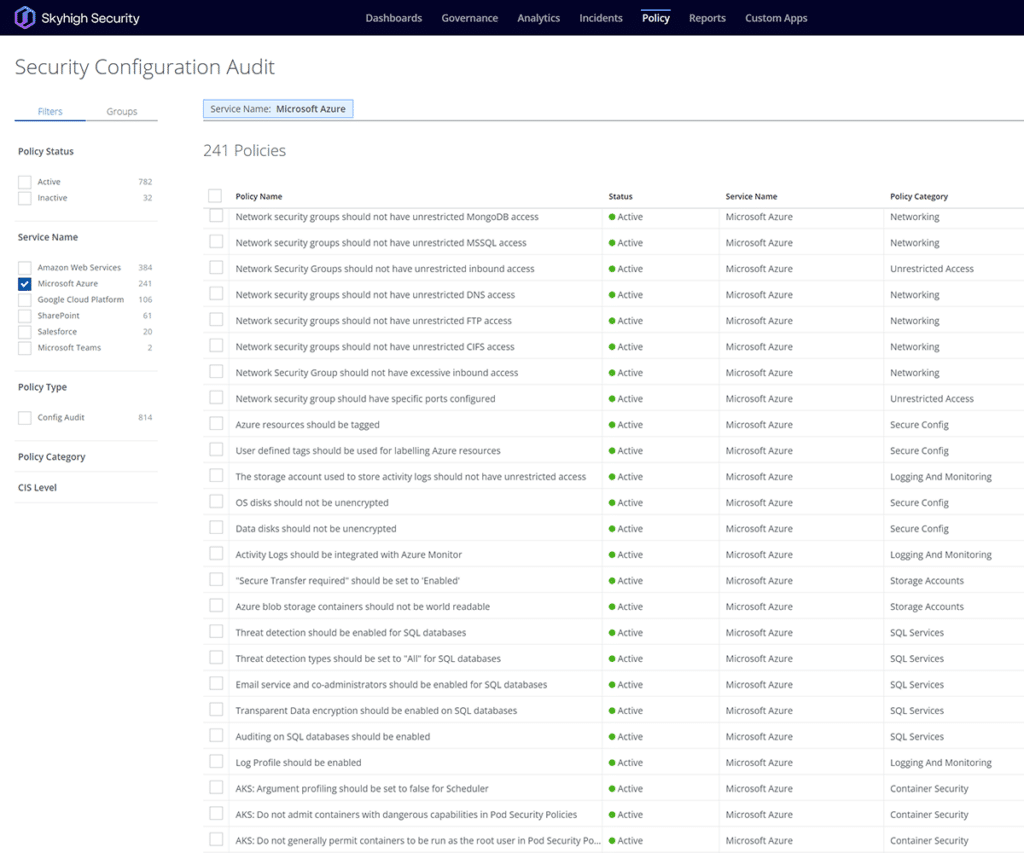Collapse the Service Name filter section
Image resolution: width=1024 pixels, height=853 pixels.
pyautogui.click(x=48, y=237)
